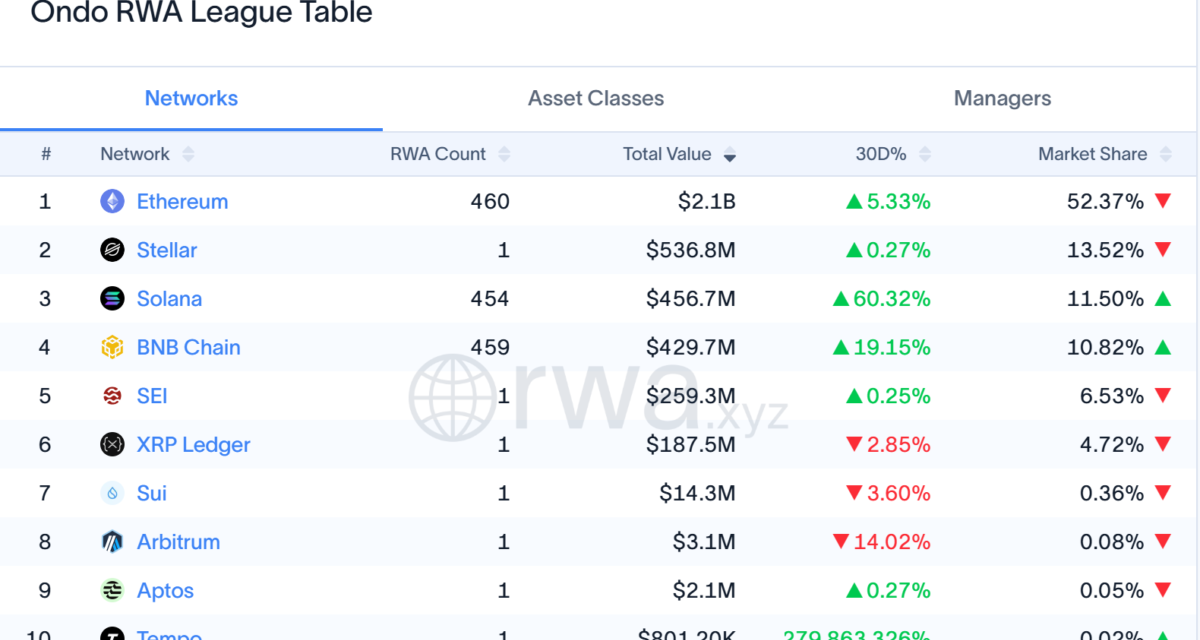
Task: Click the Aptos network logo icon
Action: pyautogui.click(x=112, y=590)
